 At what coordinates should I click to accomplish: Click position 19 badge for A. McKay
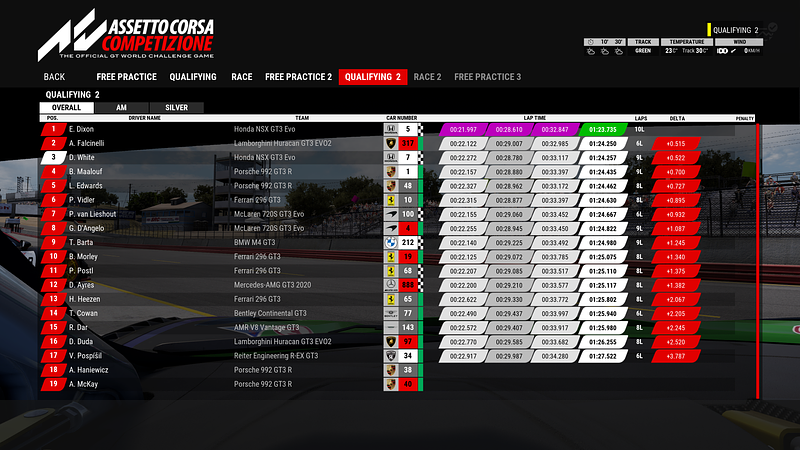point(53,384)
